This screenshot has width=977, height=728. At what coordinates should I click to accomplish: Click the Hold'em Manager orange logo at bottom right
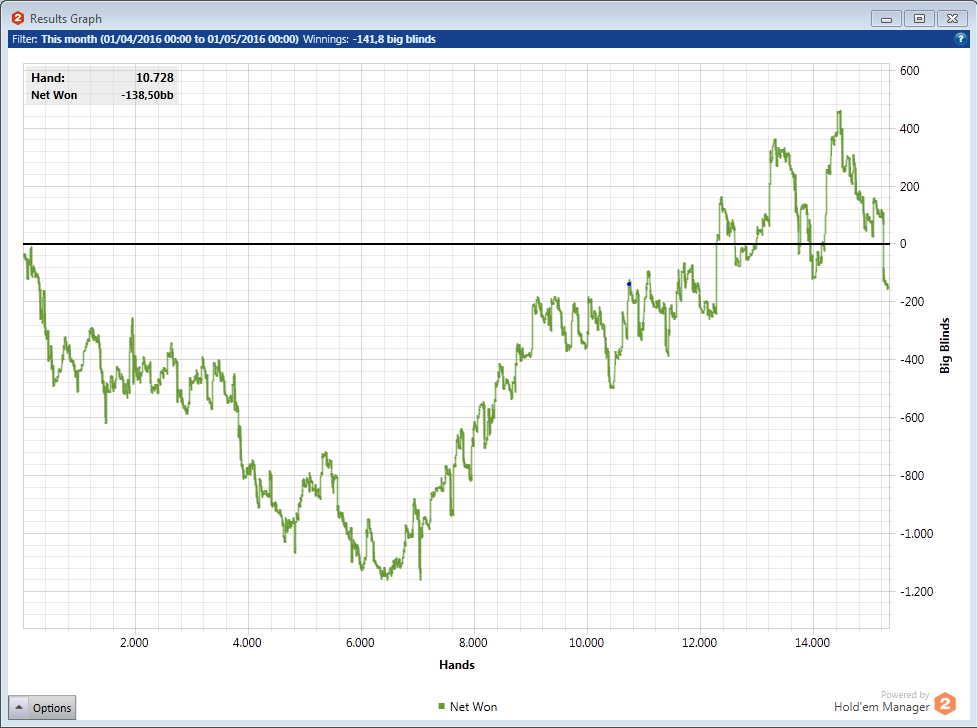coord(945,704)
